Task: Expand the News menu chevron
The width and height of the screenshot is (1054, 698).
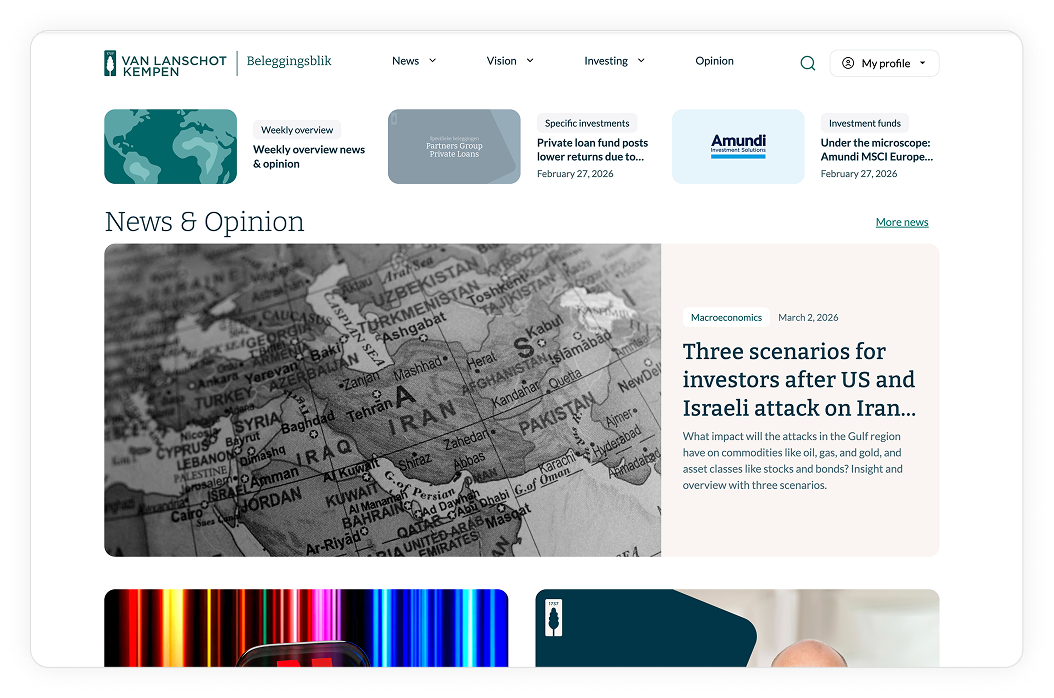Action: [x=433, y=61]
